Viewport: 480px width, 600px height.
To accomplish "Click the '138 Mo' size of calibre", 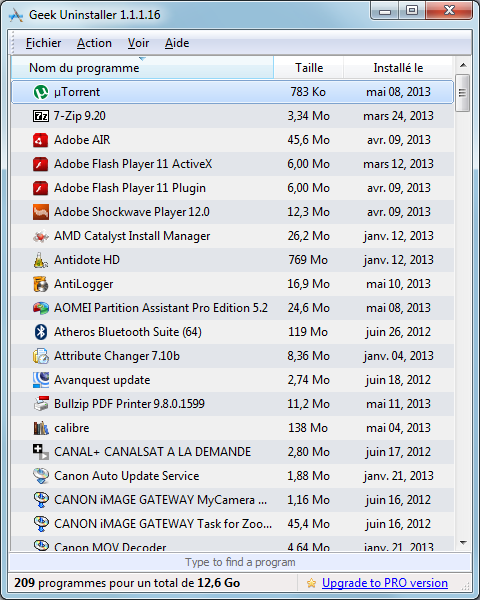I will coord(308,428).
